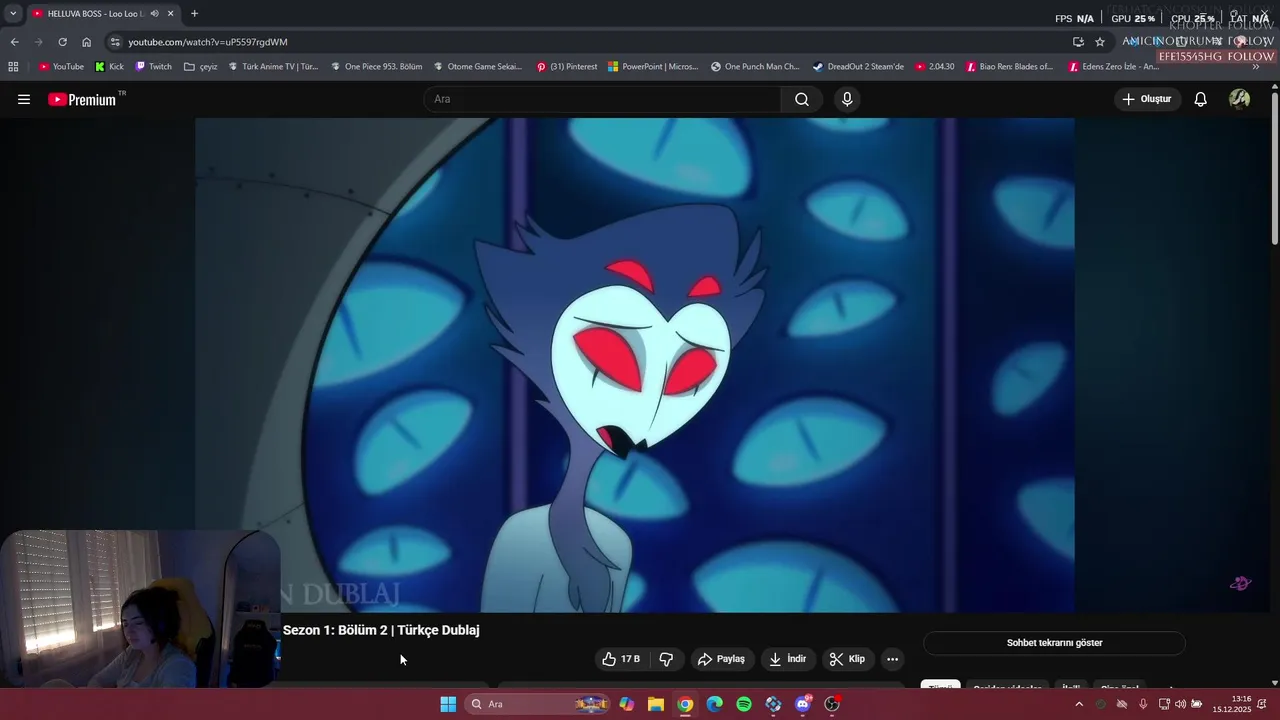Open the tab search dropdown arrow
The width and height of the screenshot is (1280, 720).
tap(13, 14)
